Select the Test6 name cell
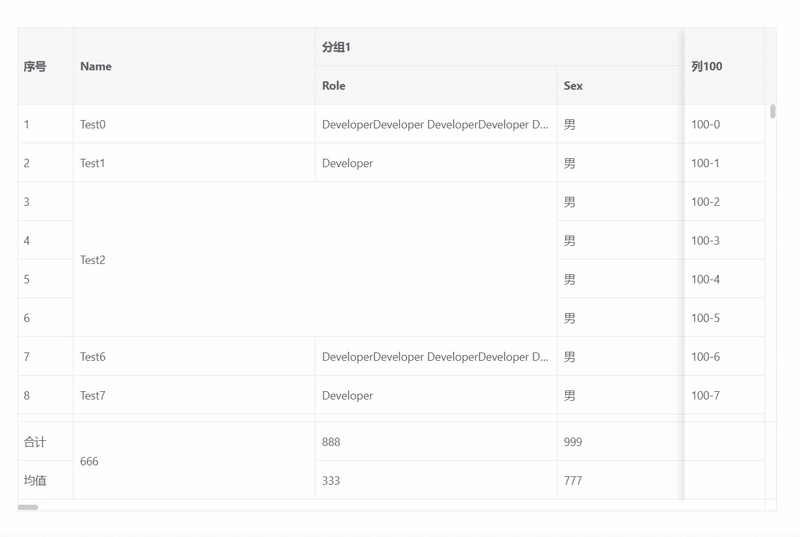Screen dimensions: 800x537 (x=194, y=356)
